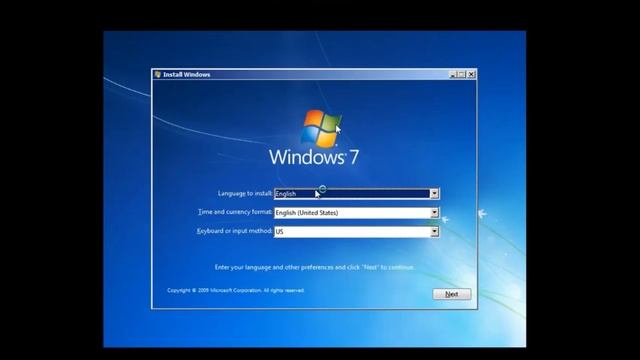Viewport: 640px width, 360px height.
Task: Expand the Time and currency format dropdown arrow
Action: [x=434, y=213]
